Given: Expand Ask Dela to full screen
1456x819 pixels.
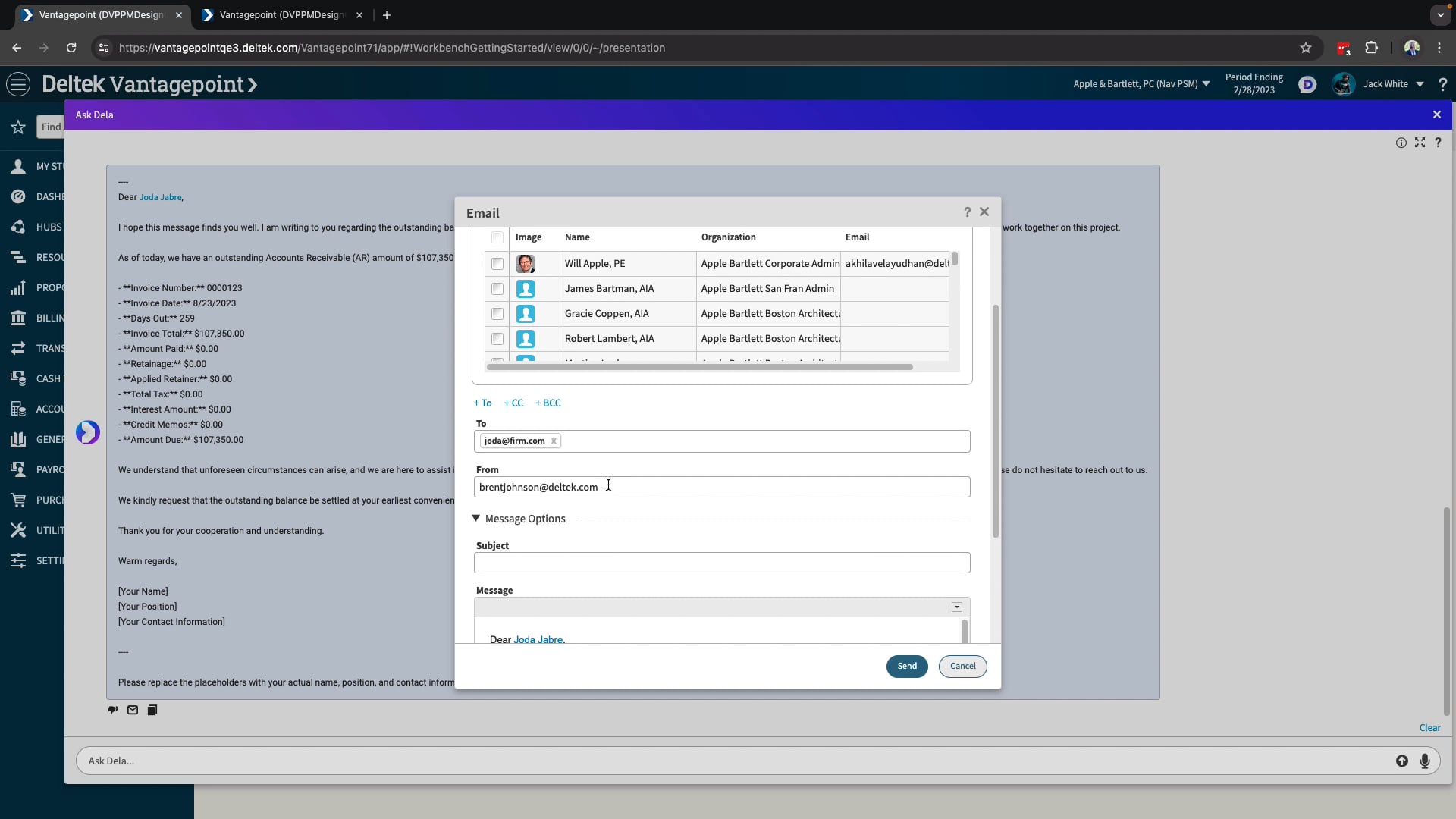Looking at the screenshot, I should [1420, 143].
